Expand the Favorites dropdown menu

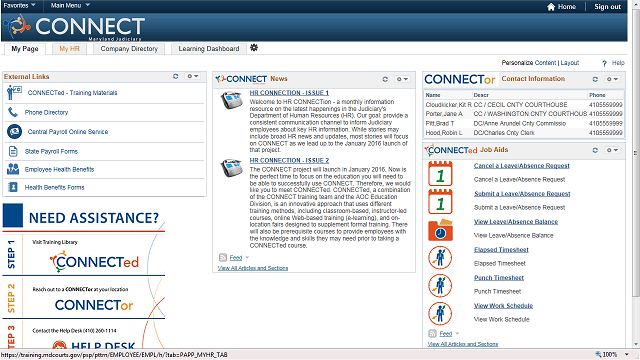[19, 5]
